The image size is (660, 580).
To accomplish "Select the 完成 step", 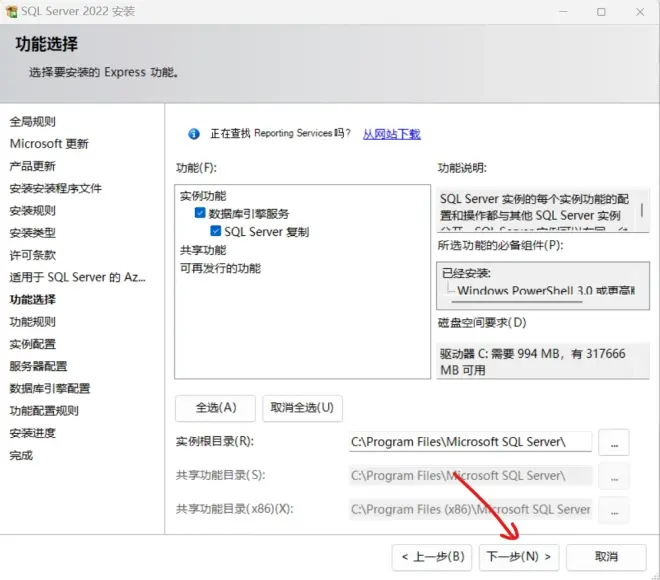I will 21,455.
